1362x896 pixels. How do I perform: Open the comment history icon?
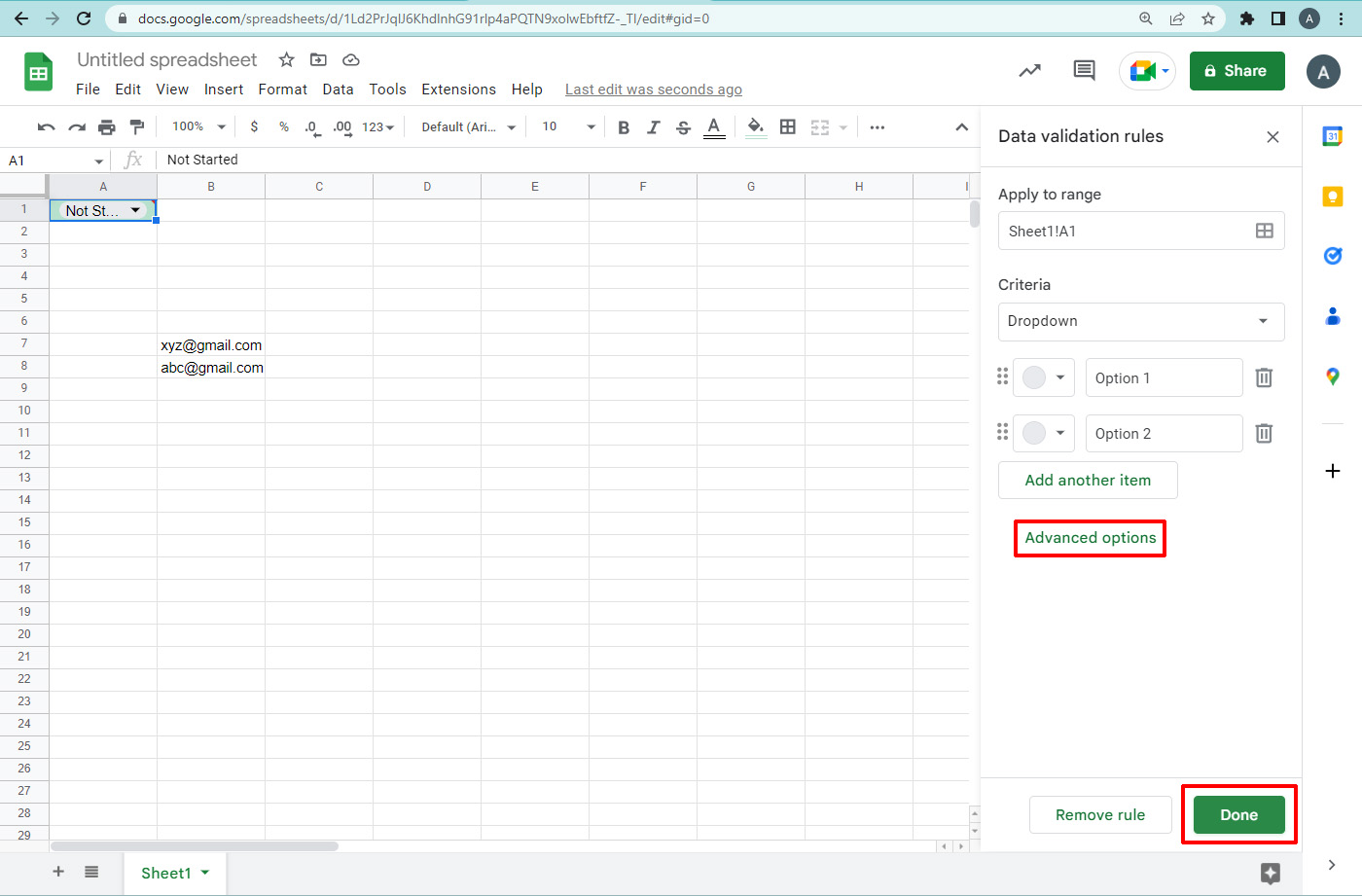click(x=1084, y=71)
